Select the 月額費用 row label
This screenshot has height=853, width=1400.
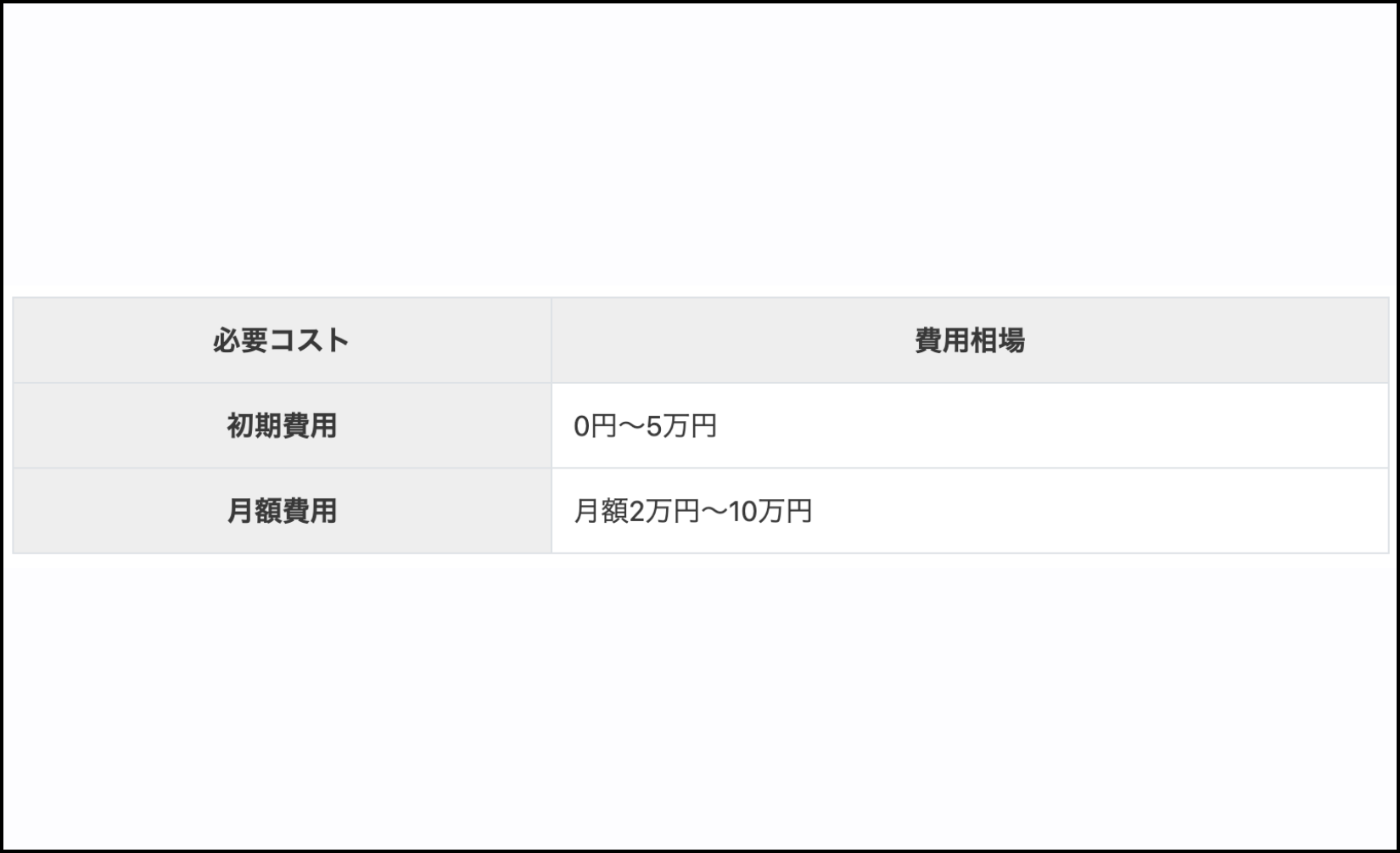pyautogui.click(x=282, y=511)
